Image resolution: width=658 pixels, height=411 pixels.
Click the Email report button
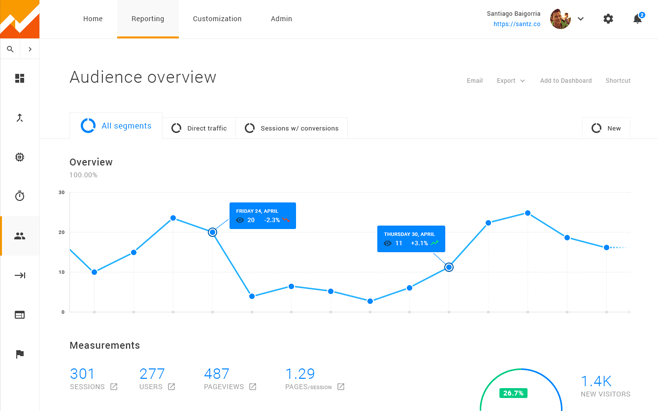click(x=475, y=81)
